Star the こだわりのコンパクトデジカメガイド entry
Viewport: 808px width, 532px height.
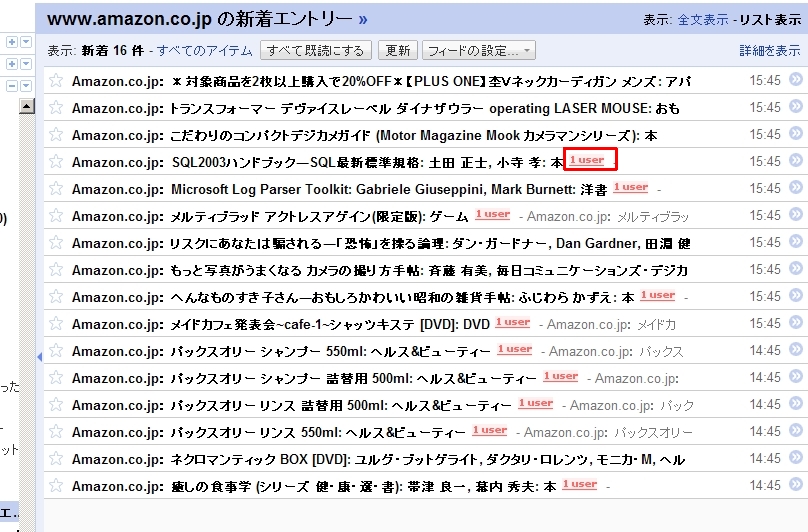(x=56, y=135)
